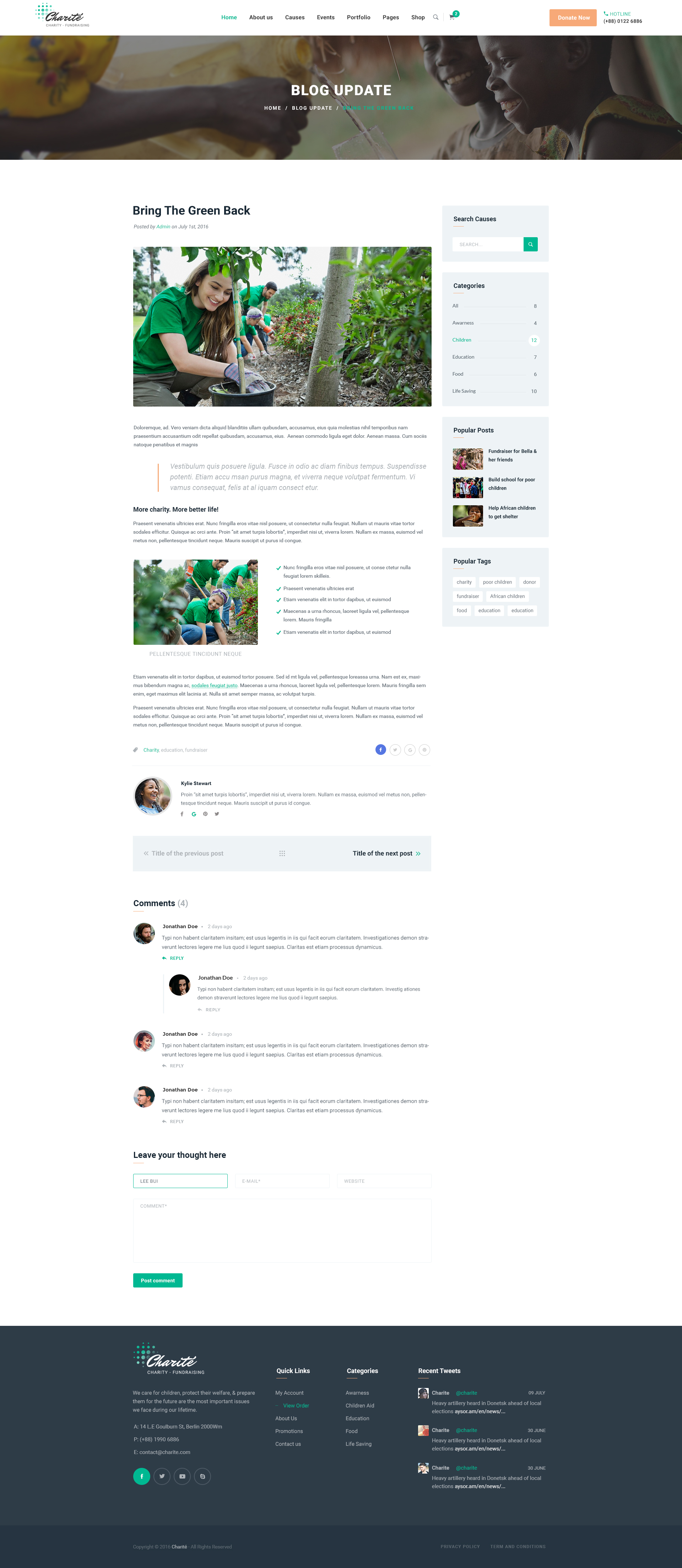Open the Portfolio menu item

tap(359, 17)
